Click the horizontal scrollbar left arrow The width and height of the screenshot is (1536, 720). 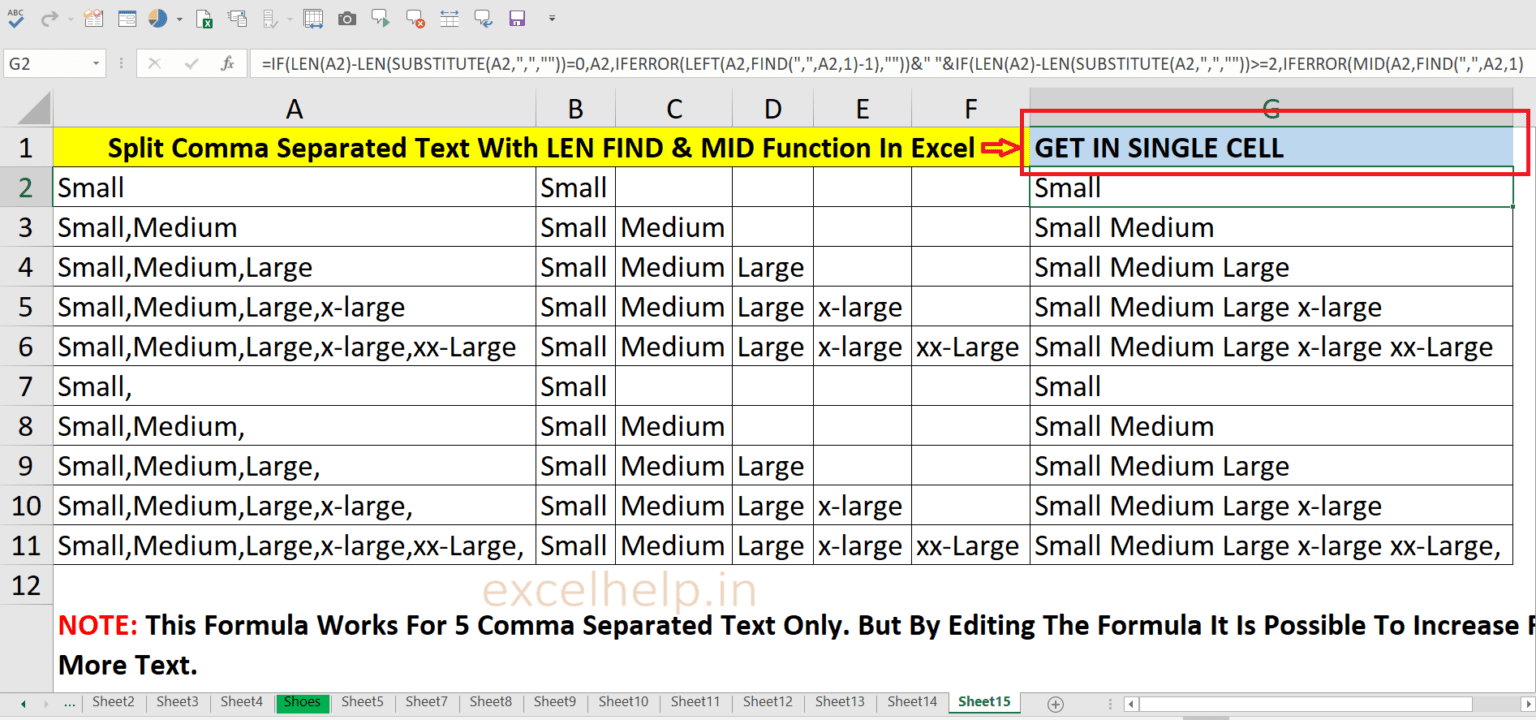click(1131, 703)
